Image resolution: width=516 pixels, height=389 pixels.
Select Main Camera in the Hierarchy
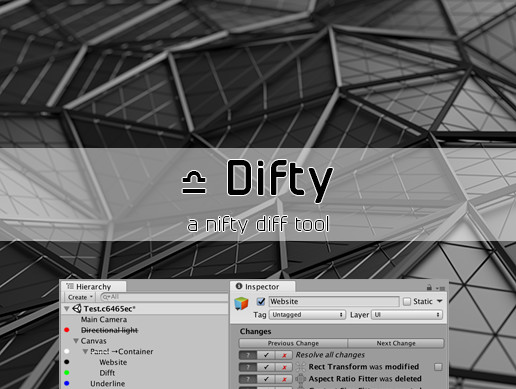click(x=104, y=319)
